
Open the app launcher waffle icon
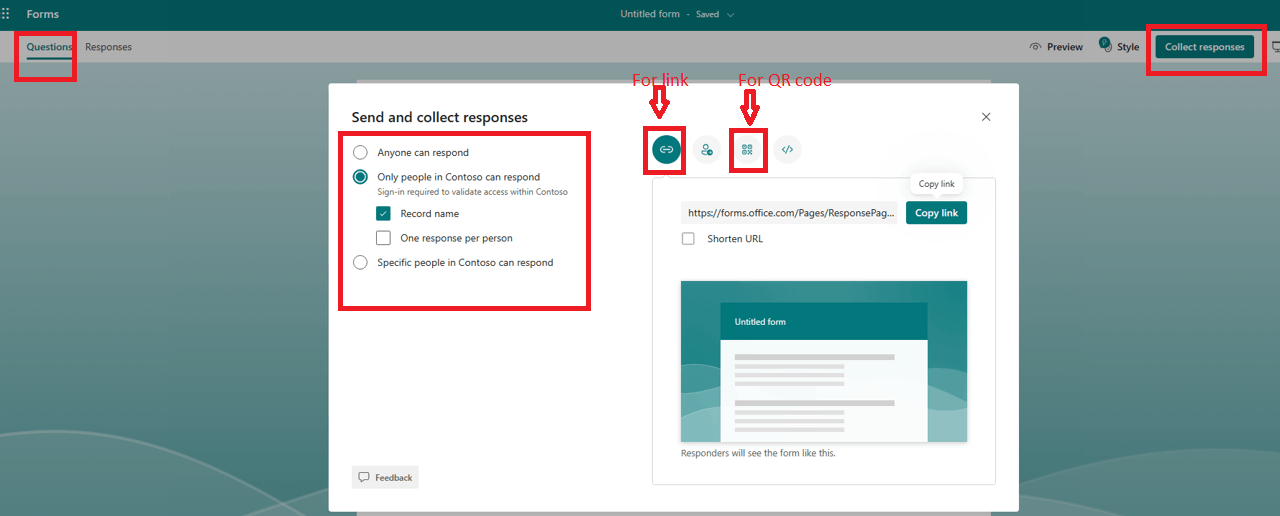click(x=6, y=14)
